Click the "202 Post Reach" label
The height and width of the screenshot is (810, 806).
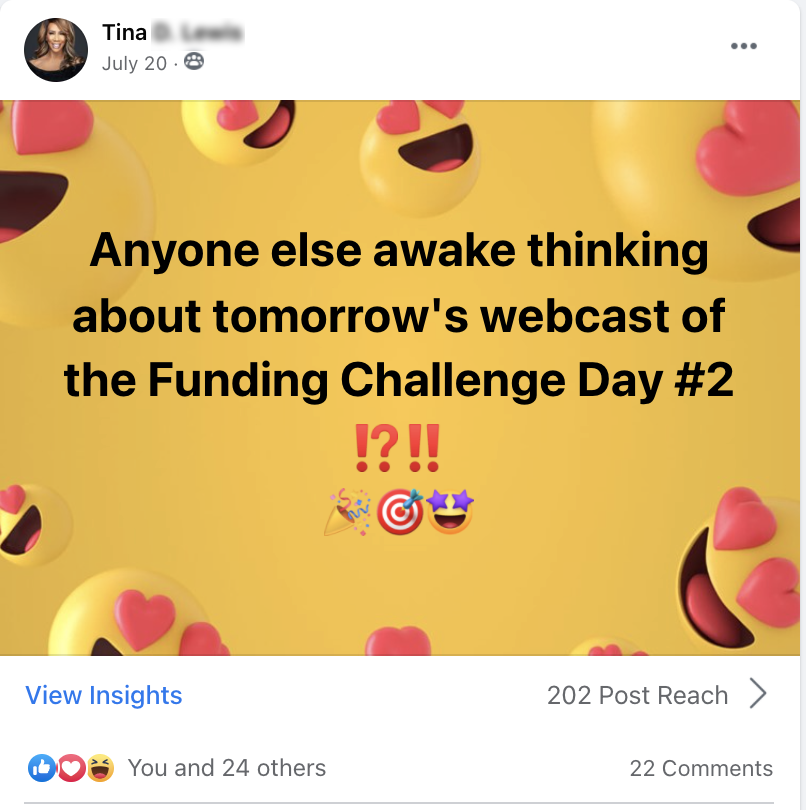[637, 696]
